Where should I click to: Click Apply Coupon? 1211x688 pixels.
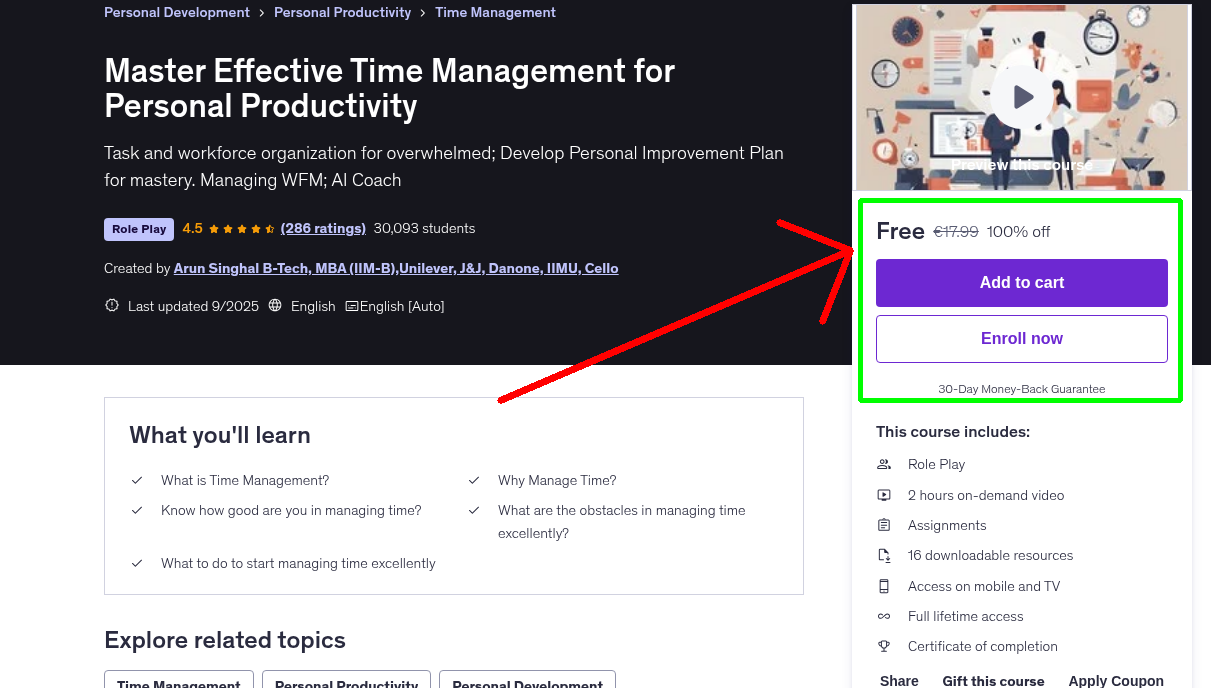[x=1116, y=680]
